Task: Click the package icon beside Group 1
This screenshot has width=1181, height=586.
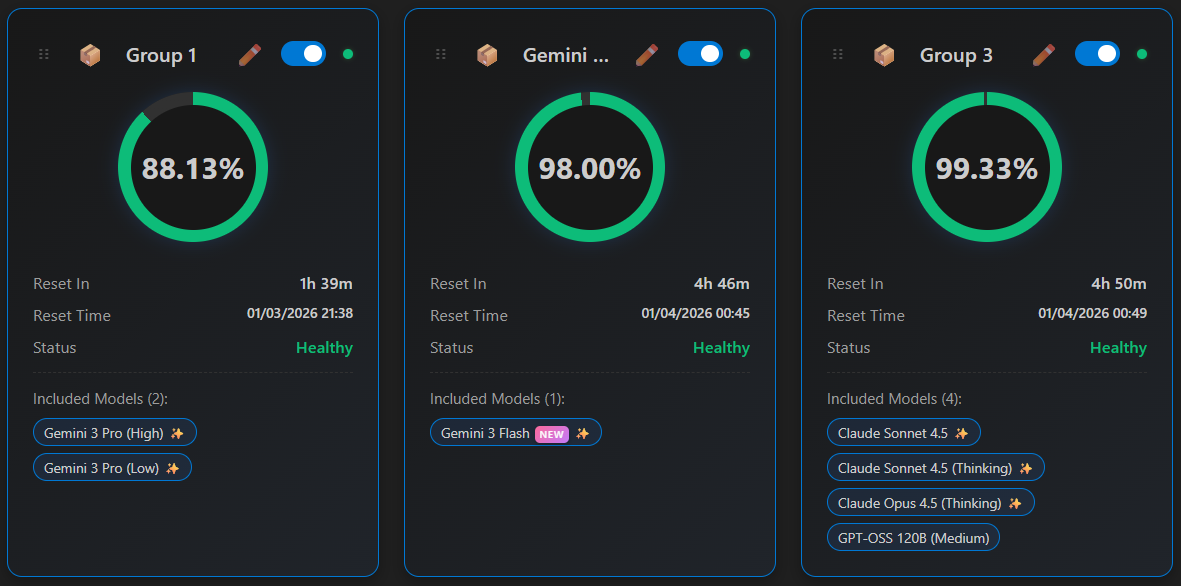Action: [90, 55]
